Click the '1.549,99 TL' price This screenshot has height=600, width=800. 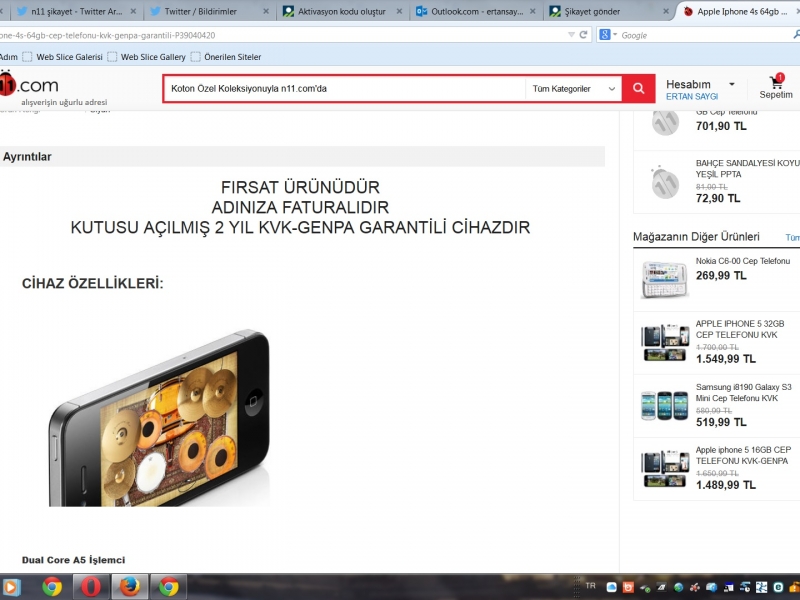(726, 359)
